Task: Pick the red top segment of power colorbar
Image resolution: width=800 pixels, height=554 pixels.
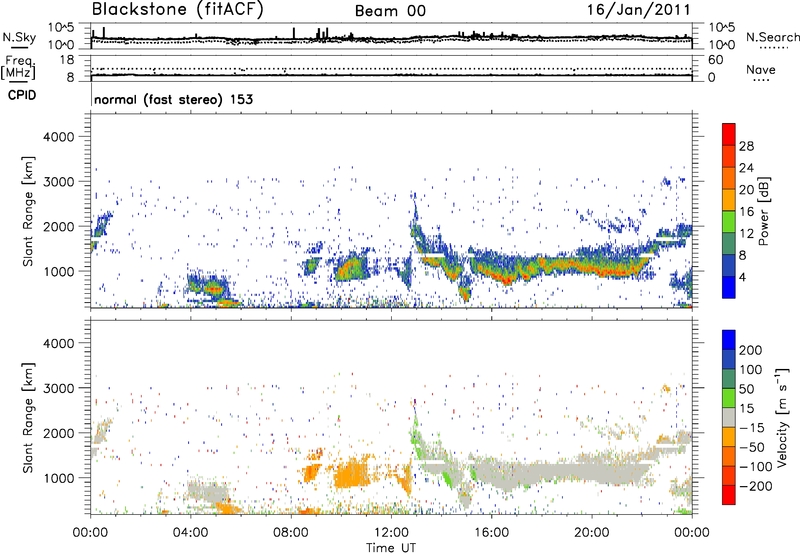Action: 729,134
